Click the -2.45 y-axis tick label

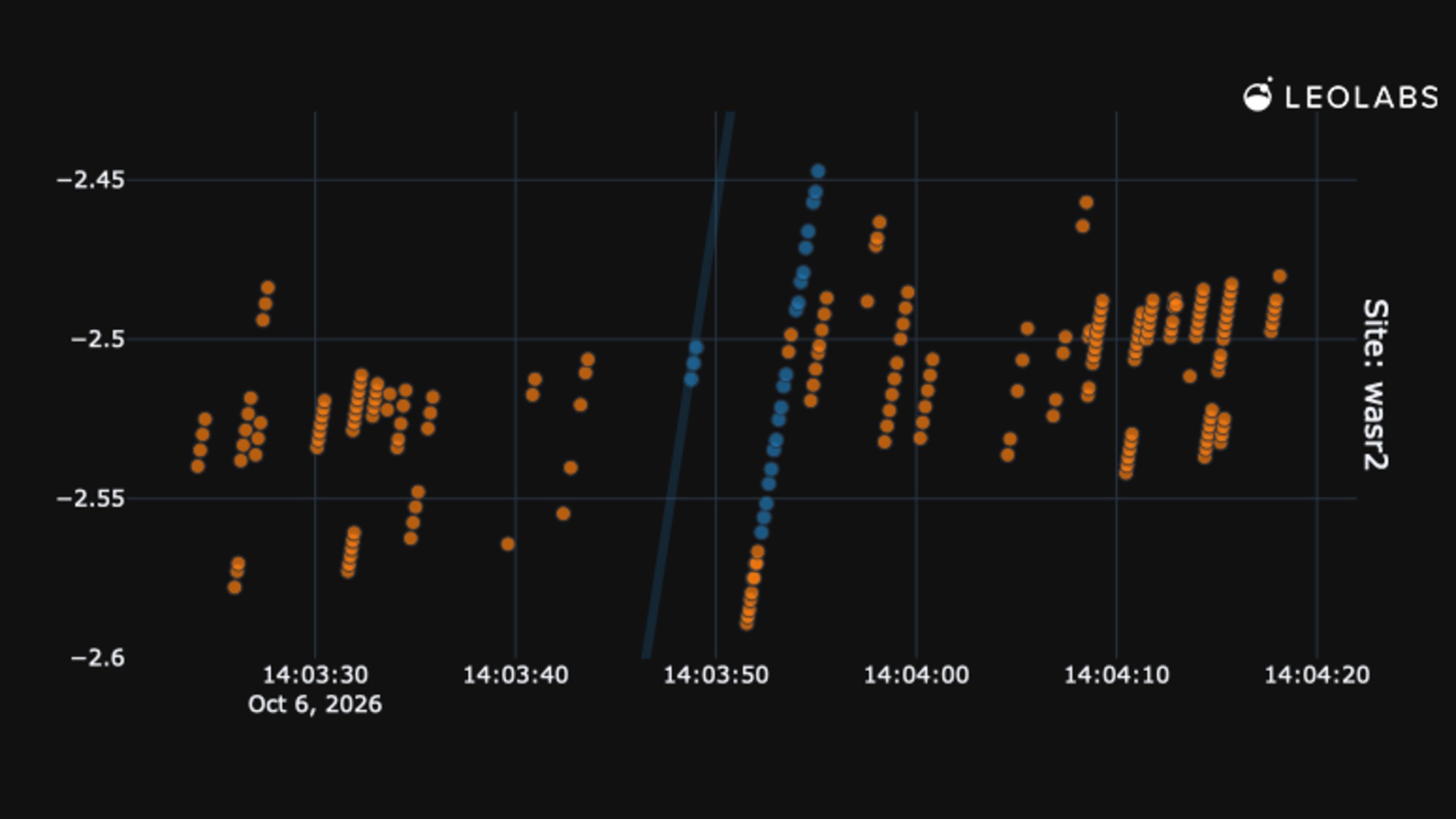[x=91, y=180]
